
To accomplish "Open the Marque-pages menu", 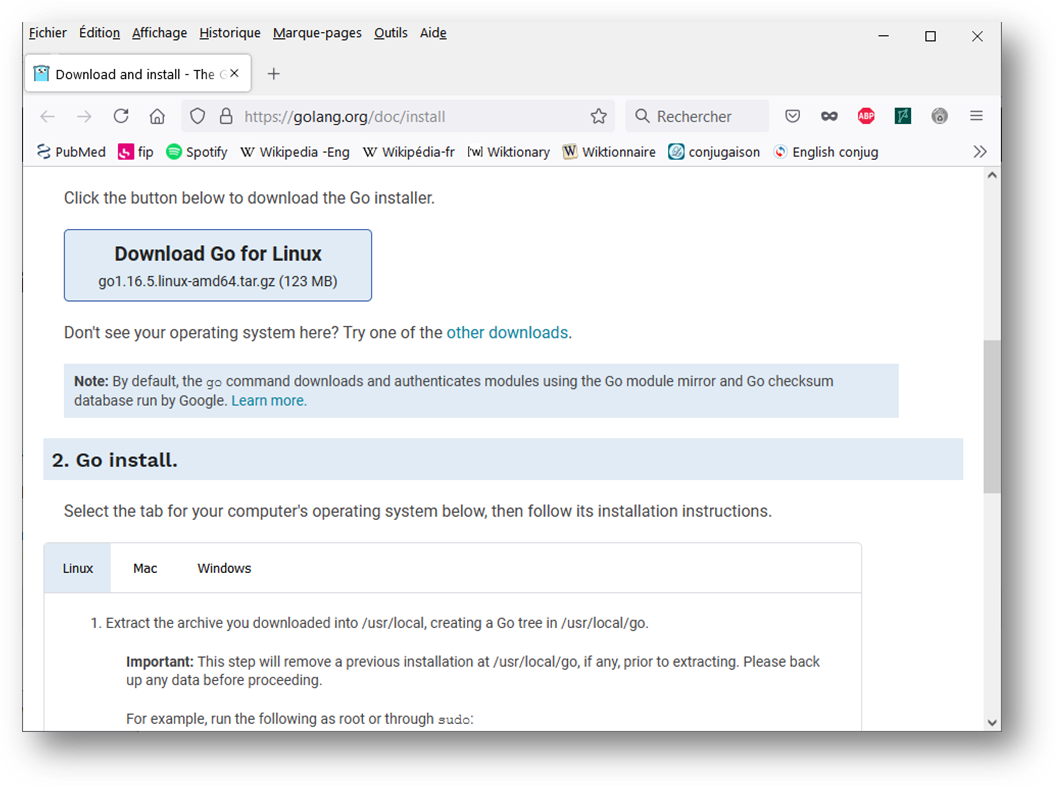I will pos(317,33).
